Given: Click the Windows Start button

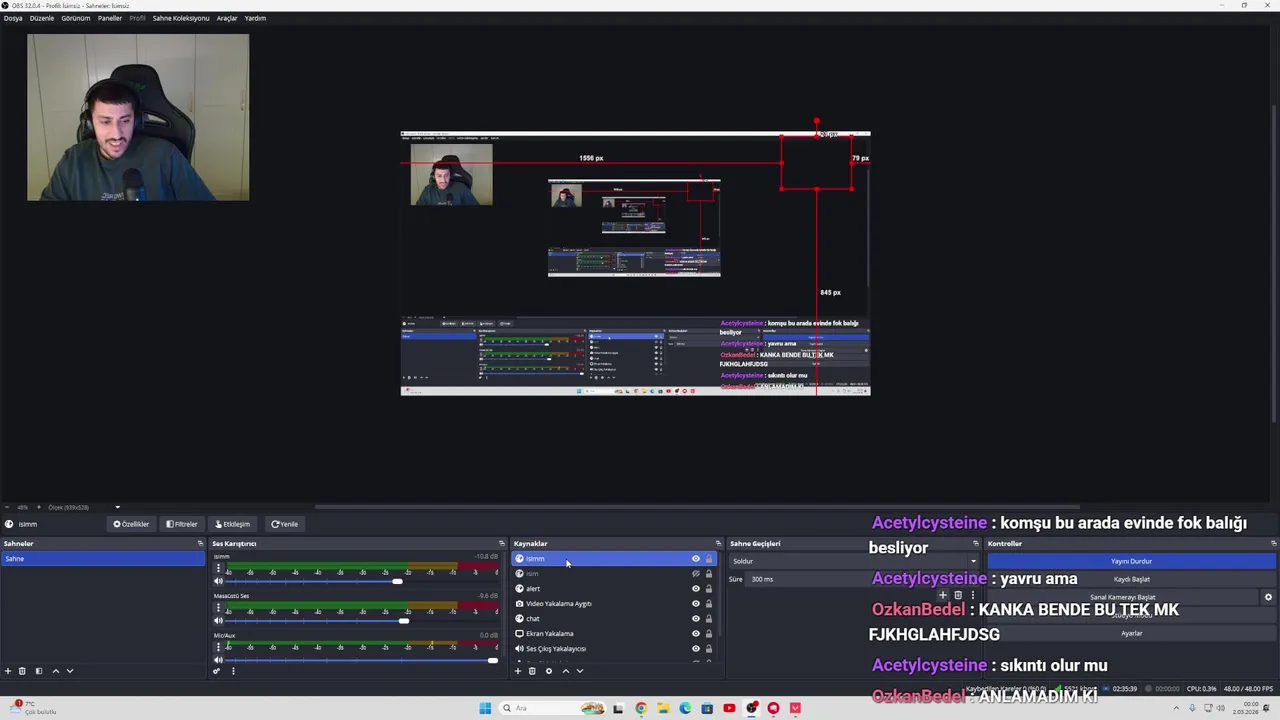Looking at the screenshot, I should click(485, 708).
